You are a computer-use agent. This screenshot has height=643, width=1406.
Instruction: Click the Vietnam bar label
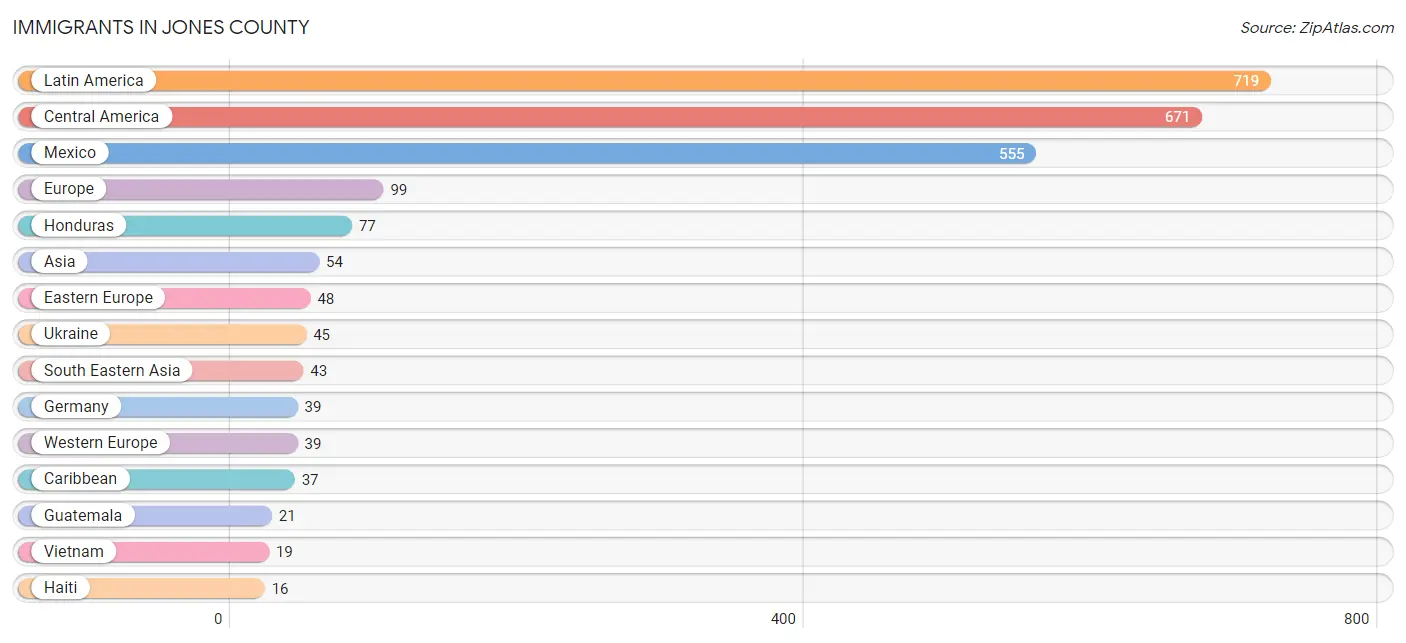(x=73, y=552)
